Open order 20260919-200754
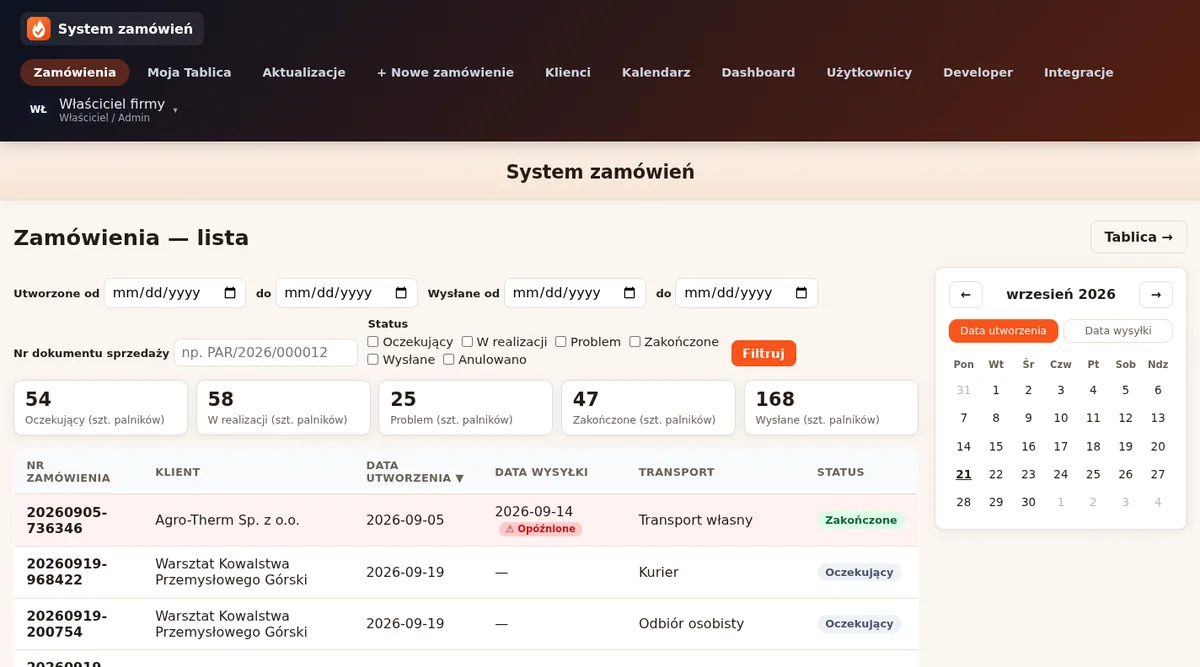1200x667 pixels. coord(69,624)
